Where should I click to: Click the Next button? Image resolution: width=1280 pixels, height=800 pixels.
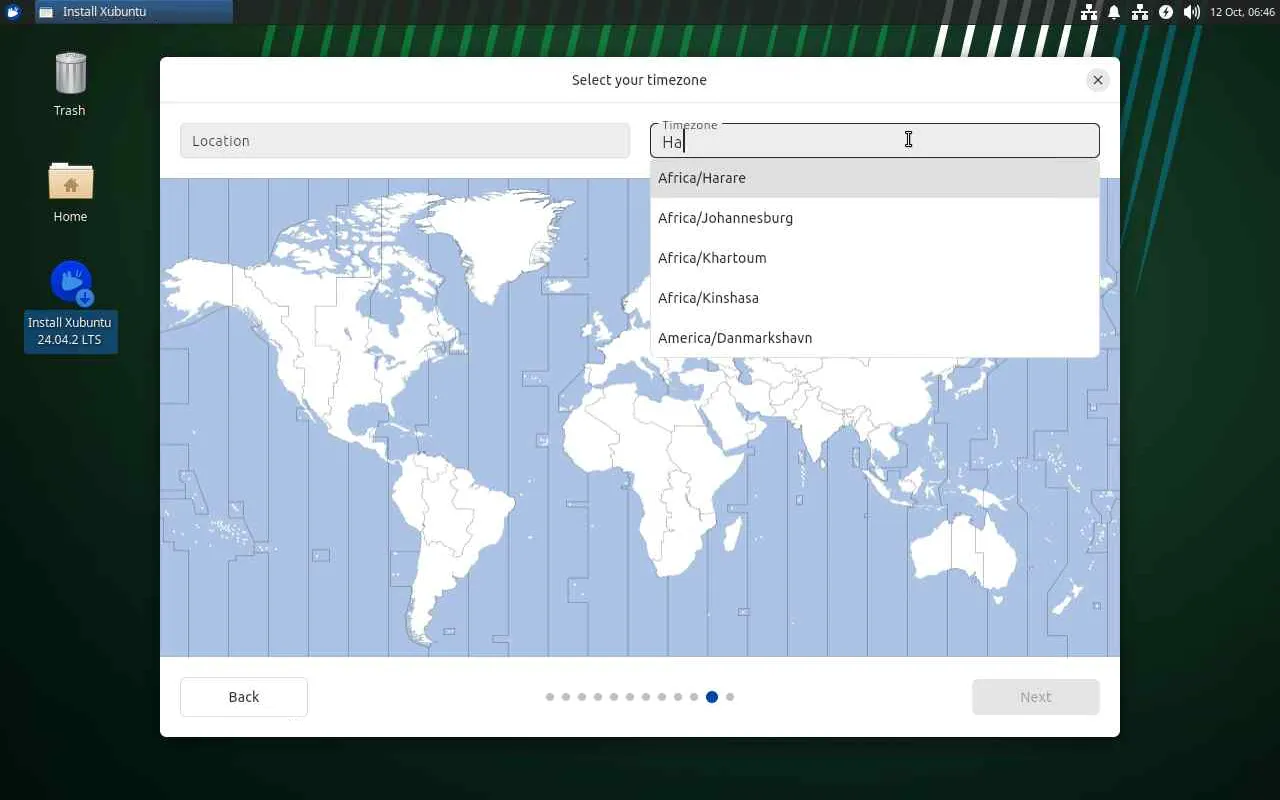(x=1036, y=697)
